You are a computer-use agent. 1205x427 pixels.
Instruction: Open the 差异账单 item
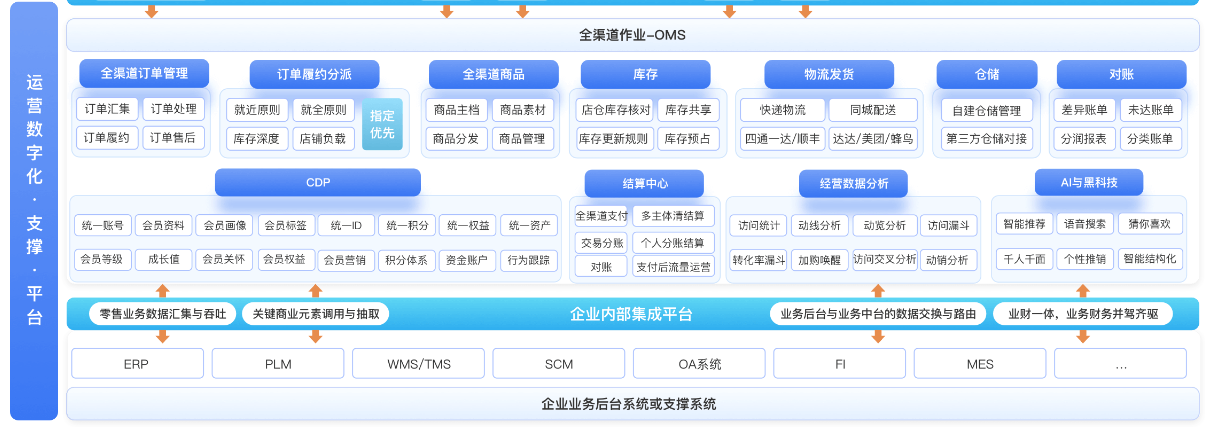pyautogui.click(x=1083, y=110)
